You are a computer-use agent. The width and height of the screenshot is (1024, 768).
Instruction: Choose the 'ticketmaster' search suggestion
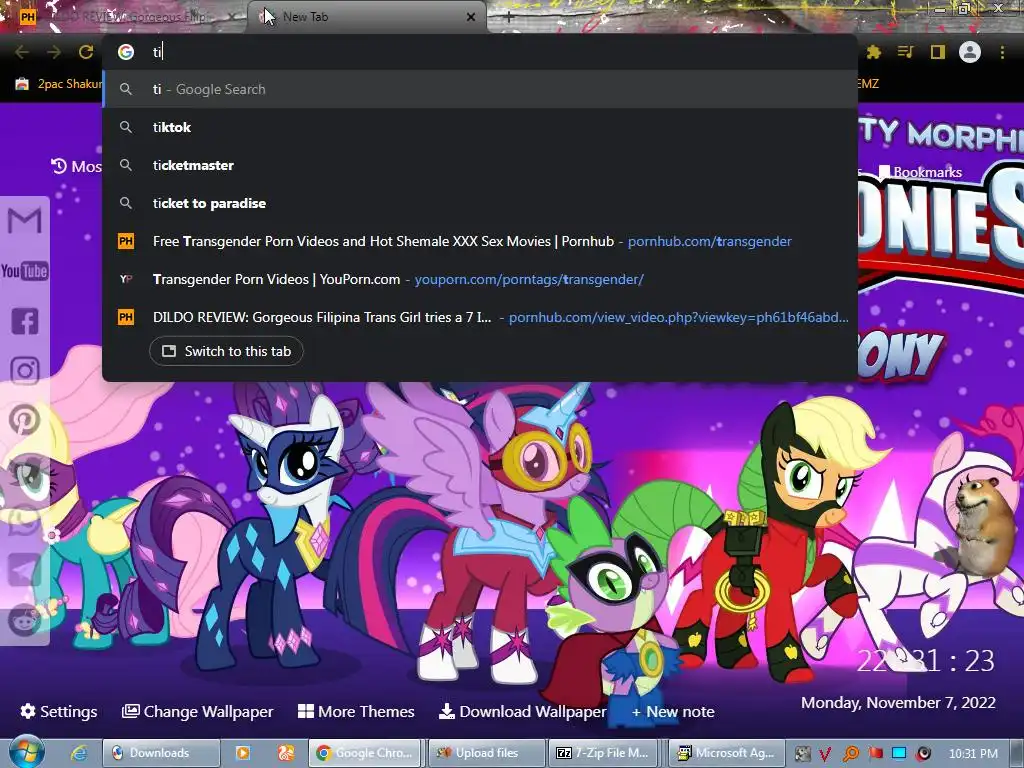click(480, 165)
